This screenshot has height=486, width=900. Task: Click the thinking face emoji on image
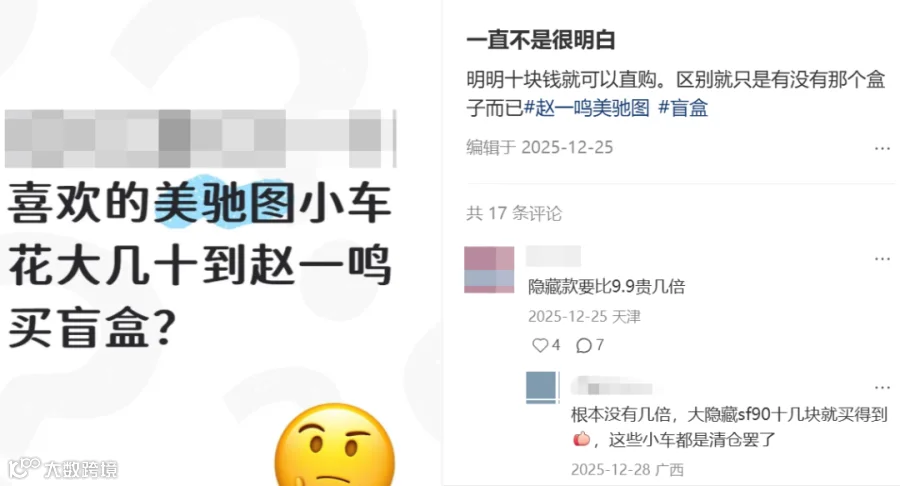coord(335,445)
